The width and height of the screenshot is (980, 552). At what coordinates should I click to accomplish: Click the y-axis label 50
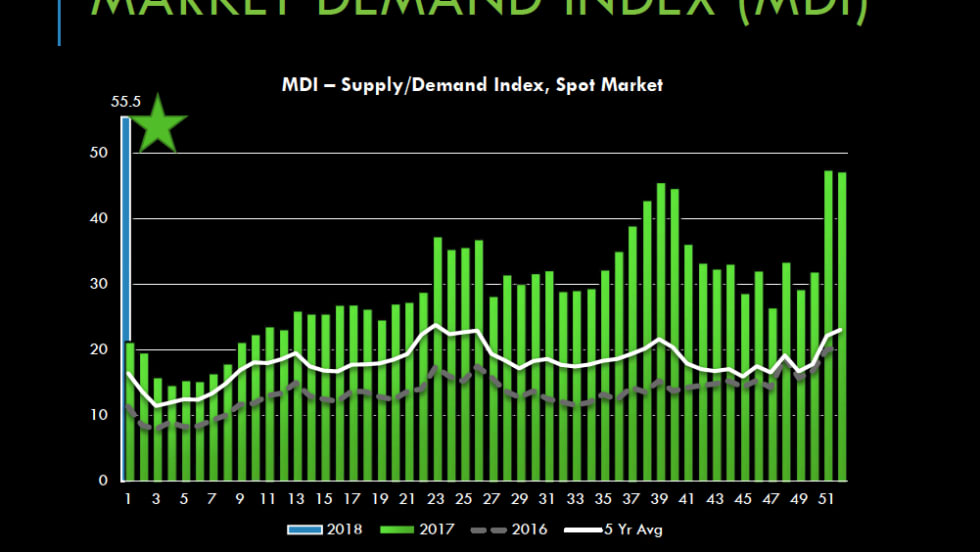point(99,153)
